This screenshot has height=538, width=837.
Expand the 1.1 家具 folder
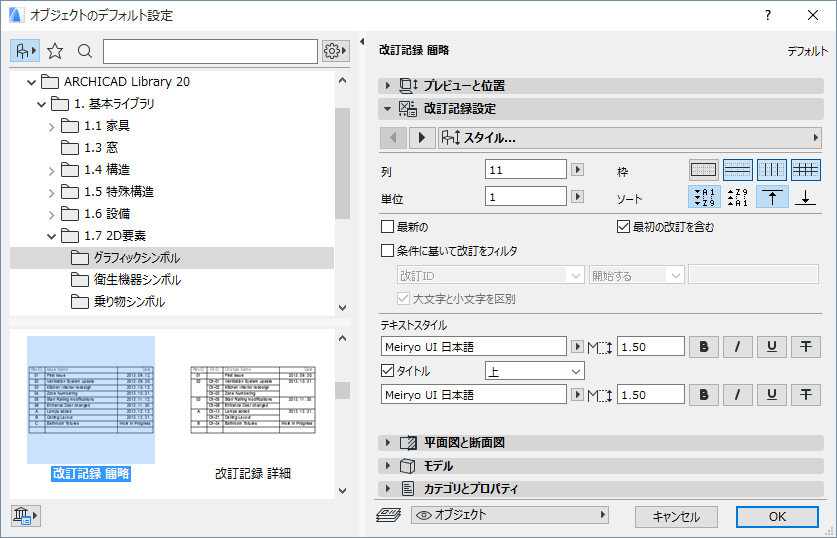point(51,126)
